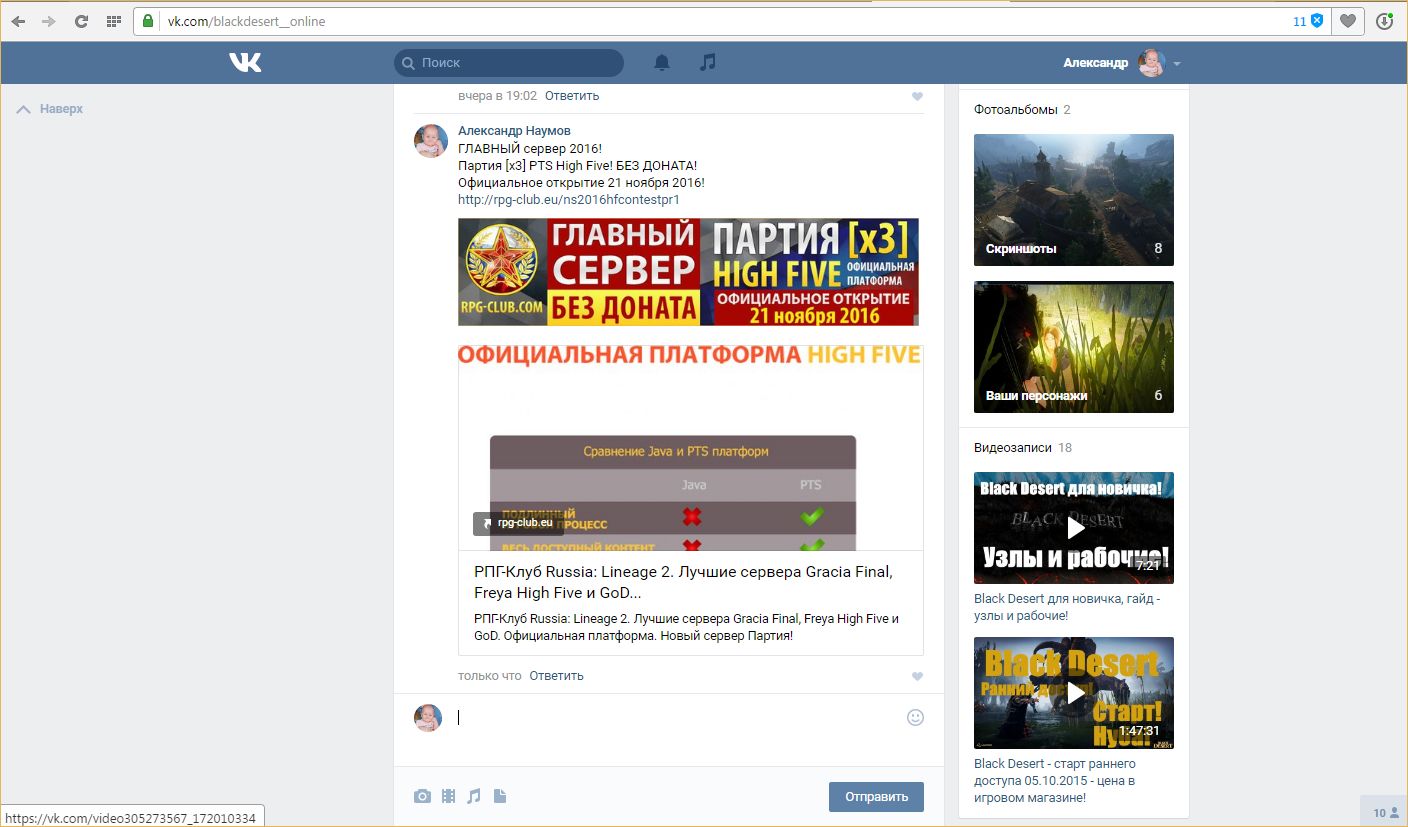Viewport: 1408px width, 827px height.
Task: Attach audio to the comment
Action: [x=474, y=796]
